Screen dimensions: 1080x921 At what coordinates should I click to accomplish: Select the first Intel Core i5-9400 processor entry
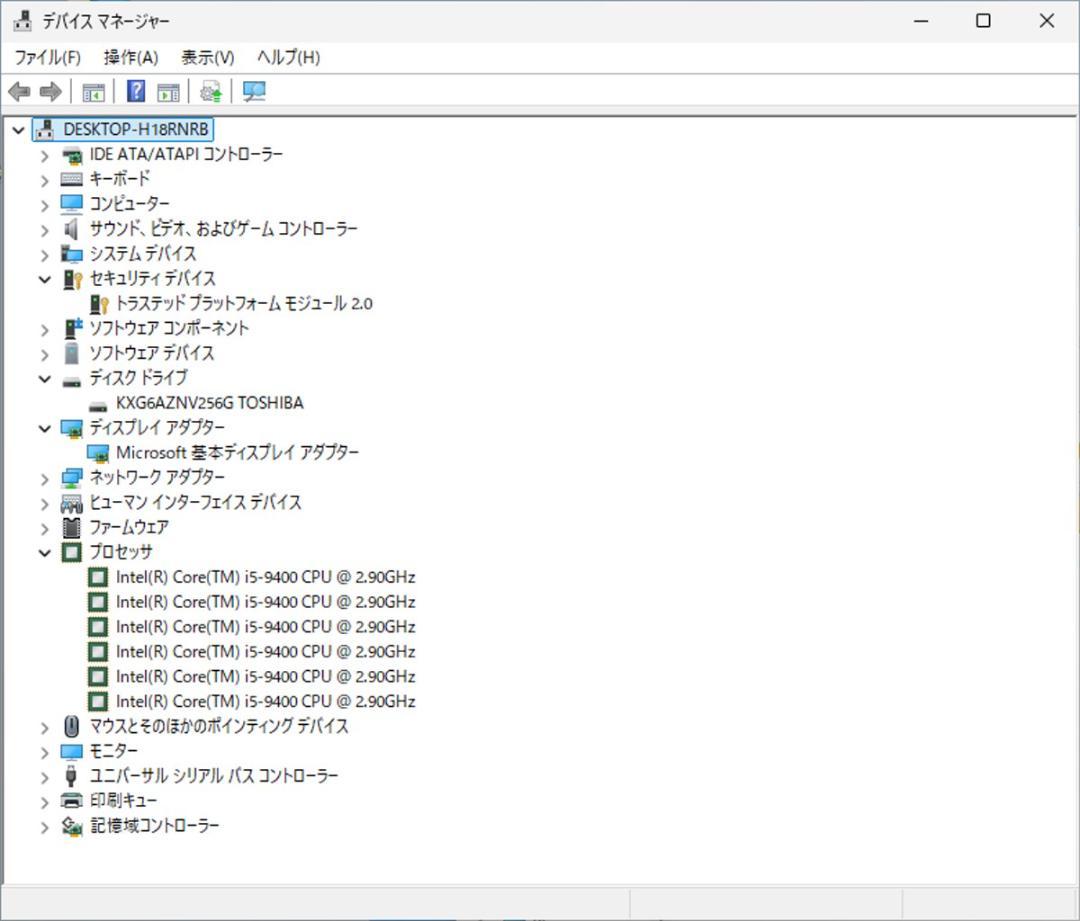265,577
